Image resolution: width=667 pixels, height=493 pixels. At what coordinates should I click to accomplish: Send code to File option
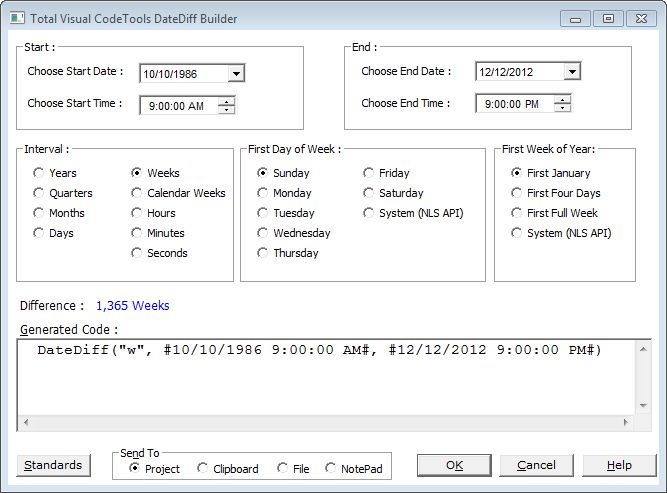click(293, 469)
